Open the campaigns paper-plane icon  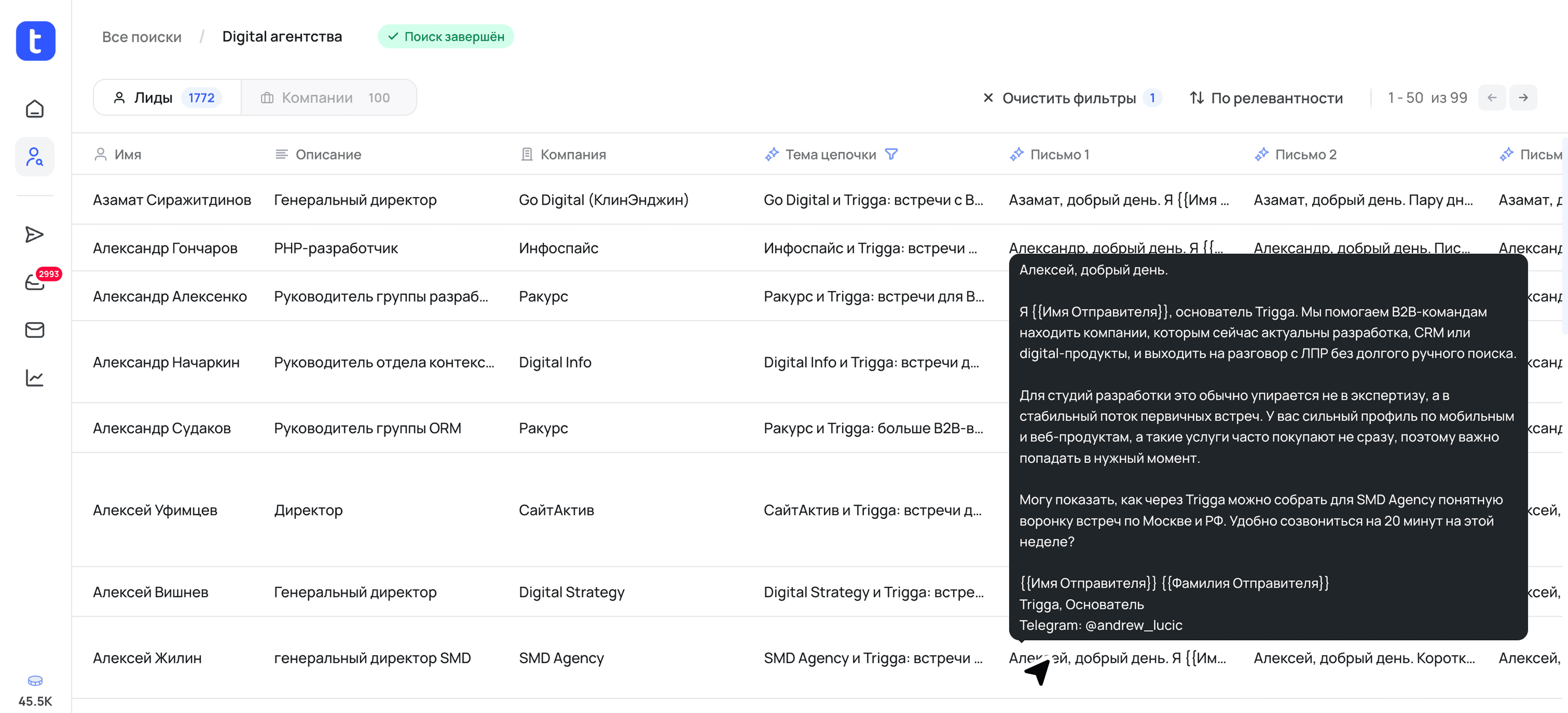pos(35,234)
